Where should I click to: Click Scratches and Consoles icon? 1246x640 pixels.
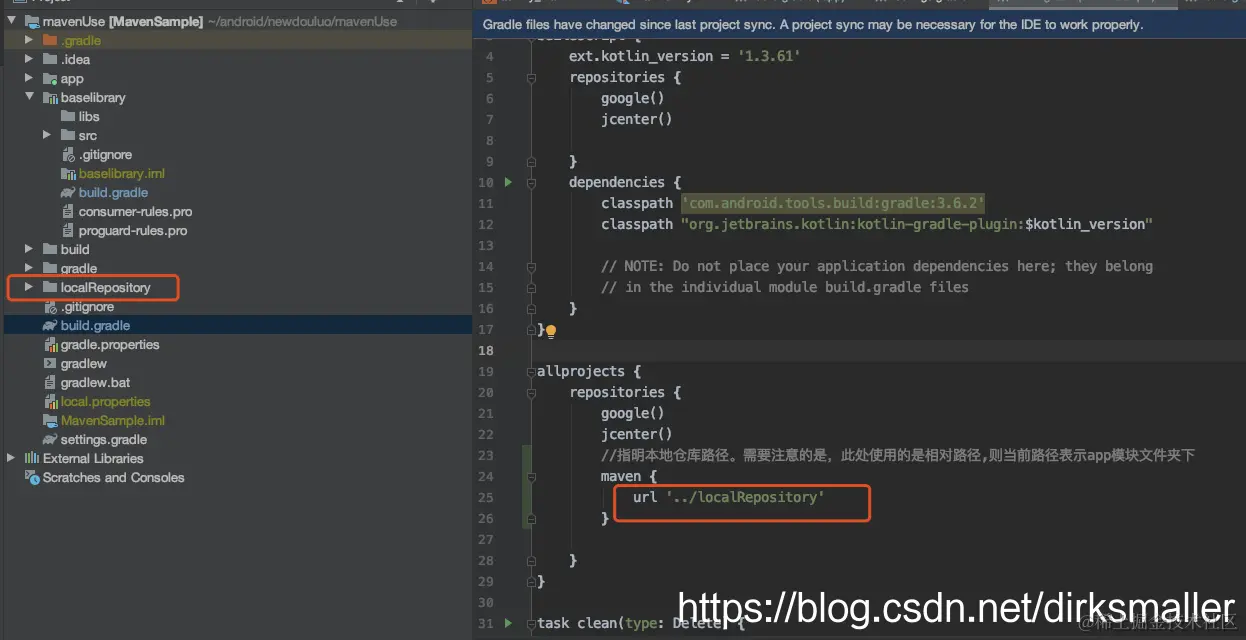point(32,477)
